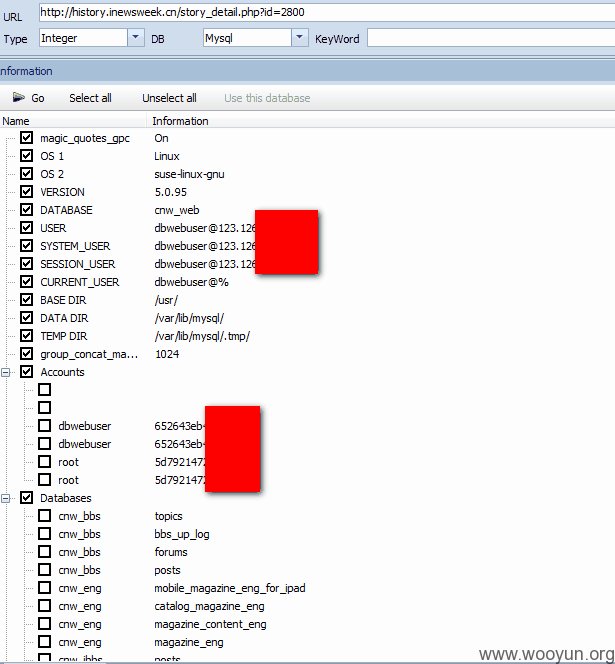Select the /var/lib/mysql/.tmp/ value
Viewport: 615px width, 664px height.
(202, 336)
